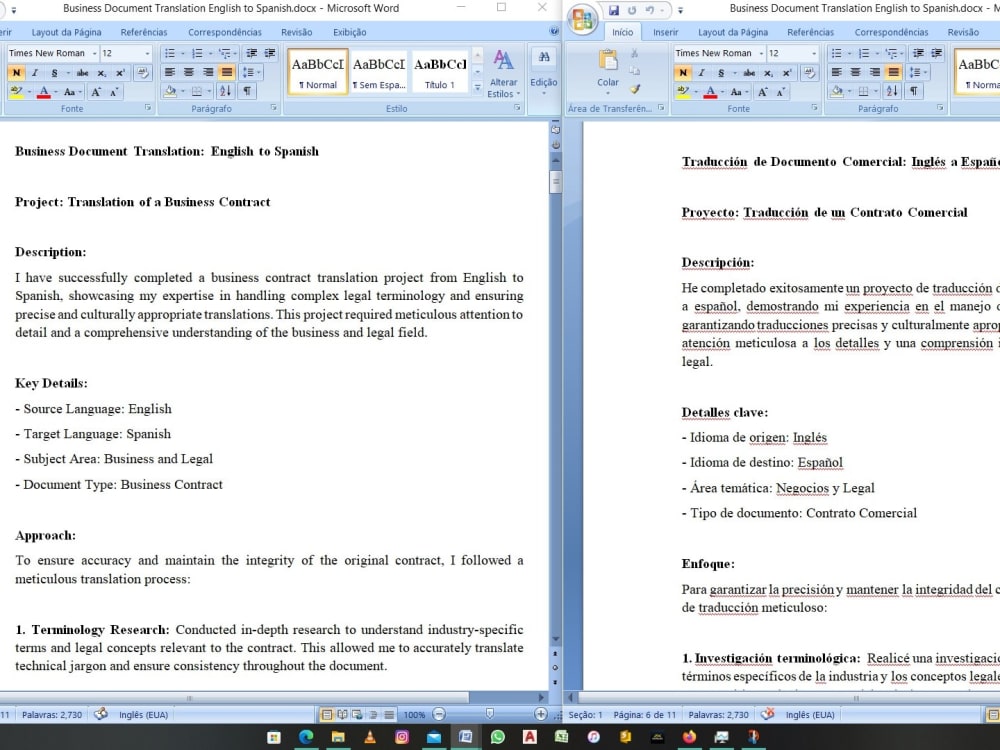
Task: Apply strikethrough to the selection
Action: point(84,72)
